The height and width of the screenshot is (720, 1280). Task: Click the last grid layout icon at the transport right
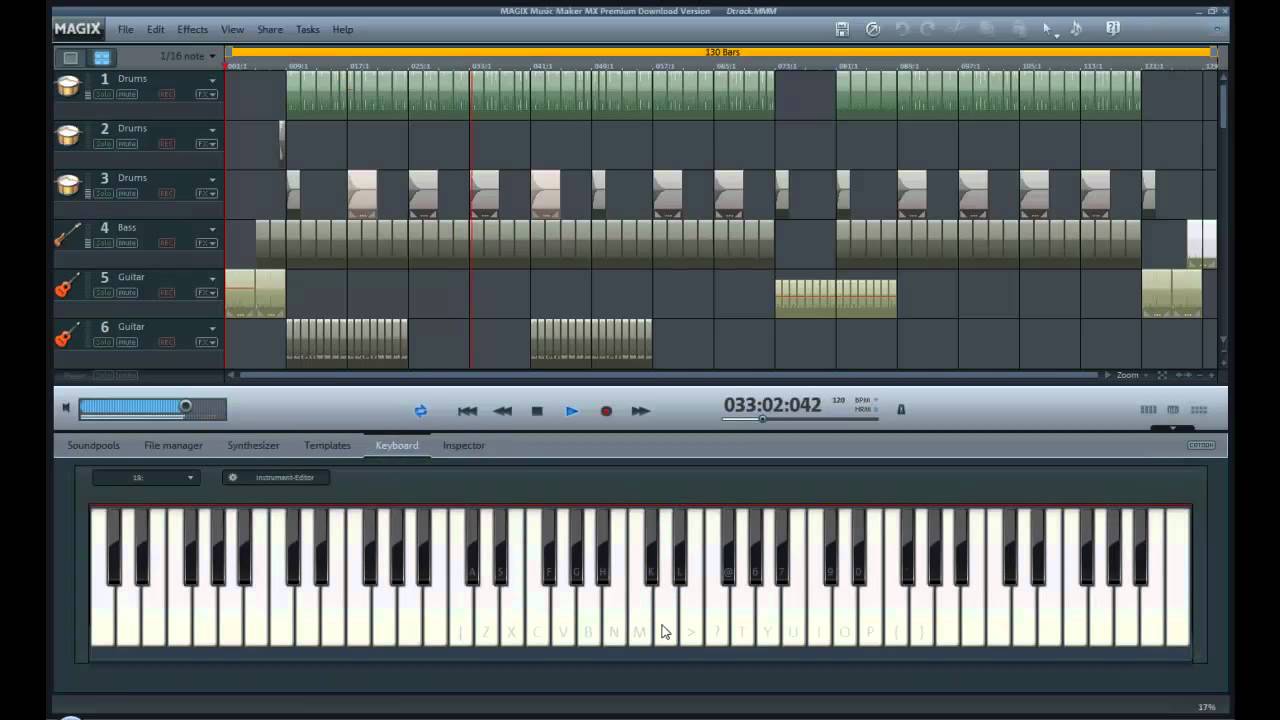[1199, 410]
